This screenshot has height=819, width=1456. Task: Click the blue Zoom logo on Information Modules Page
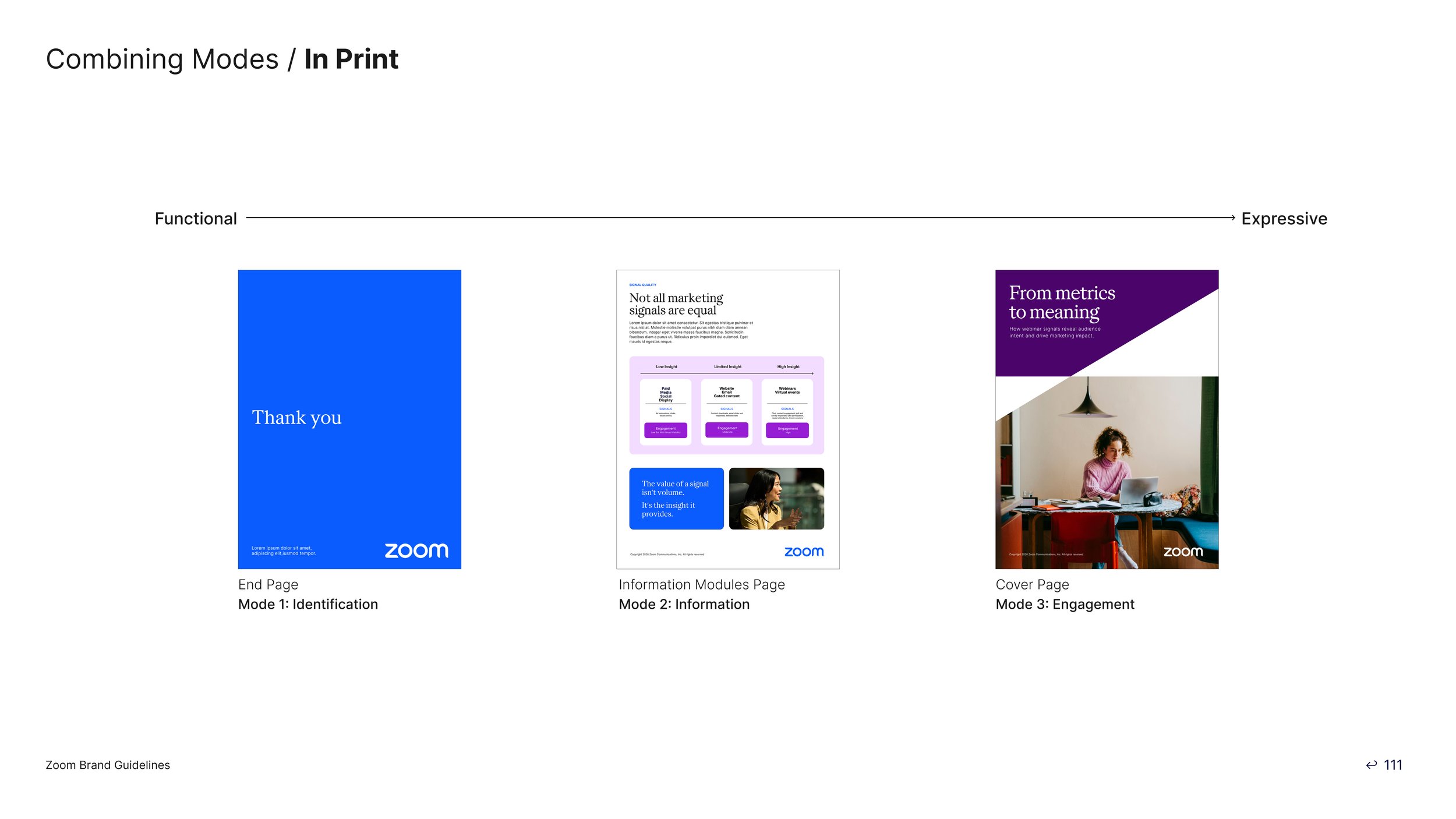click(x=804, y=552)
